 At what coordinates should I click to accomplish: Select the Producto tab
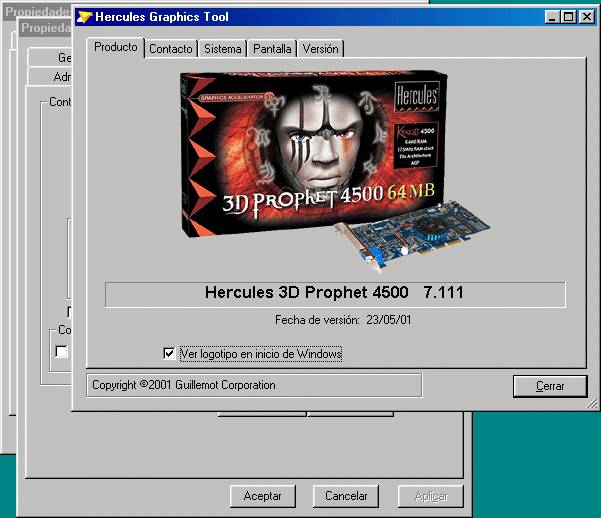coord(116,47)
